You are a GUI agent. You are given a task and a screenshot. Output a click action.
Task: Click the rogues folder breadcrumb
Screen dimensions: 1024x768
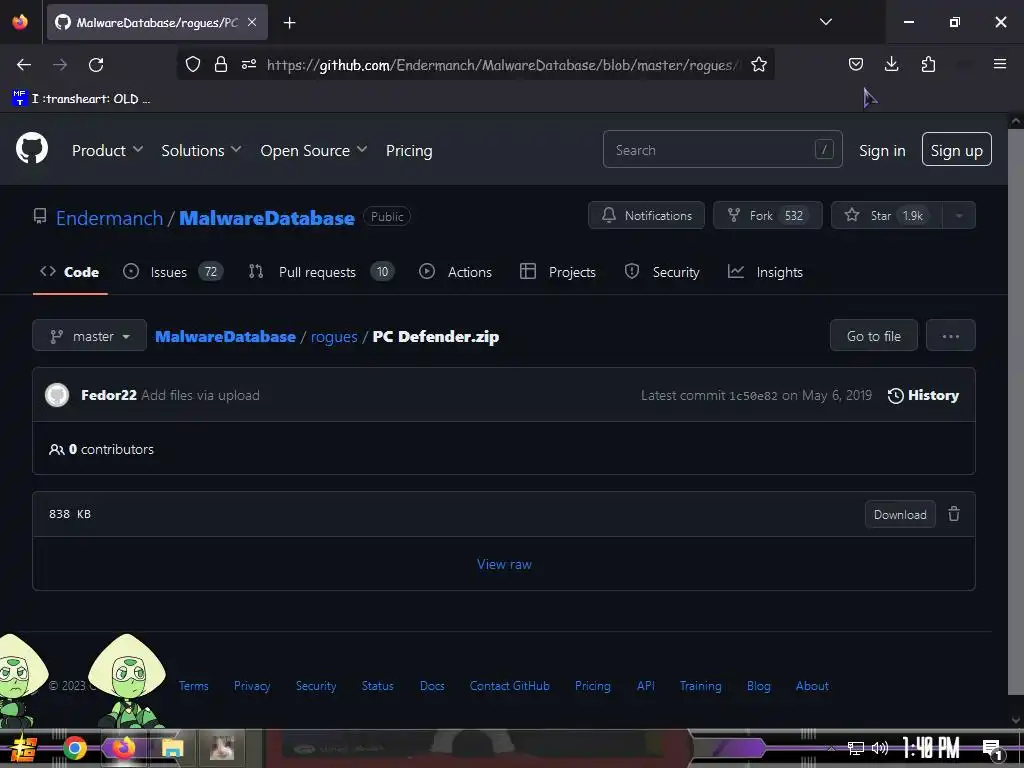[x=334, y=336]
